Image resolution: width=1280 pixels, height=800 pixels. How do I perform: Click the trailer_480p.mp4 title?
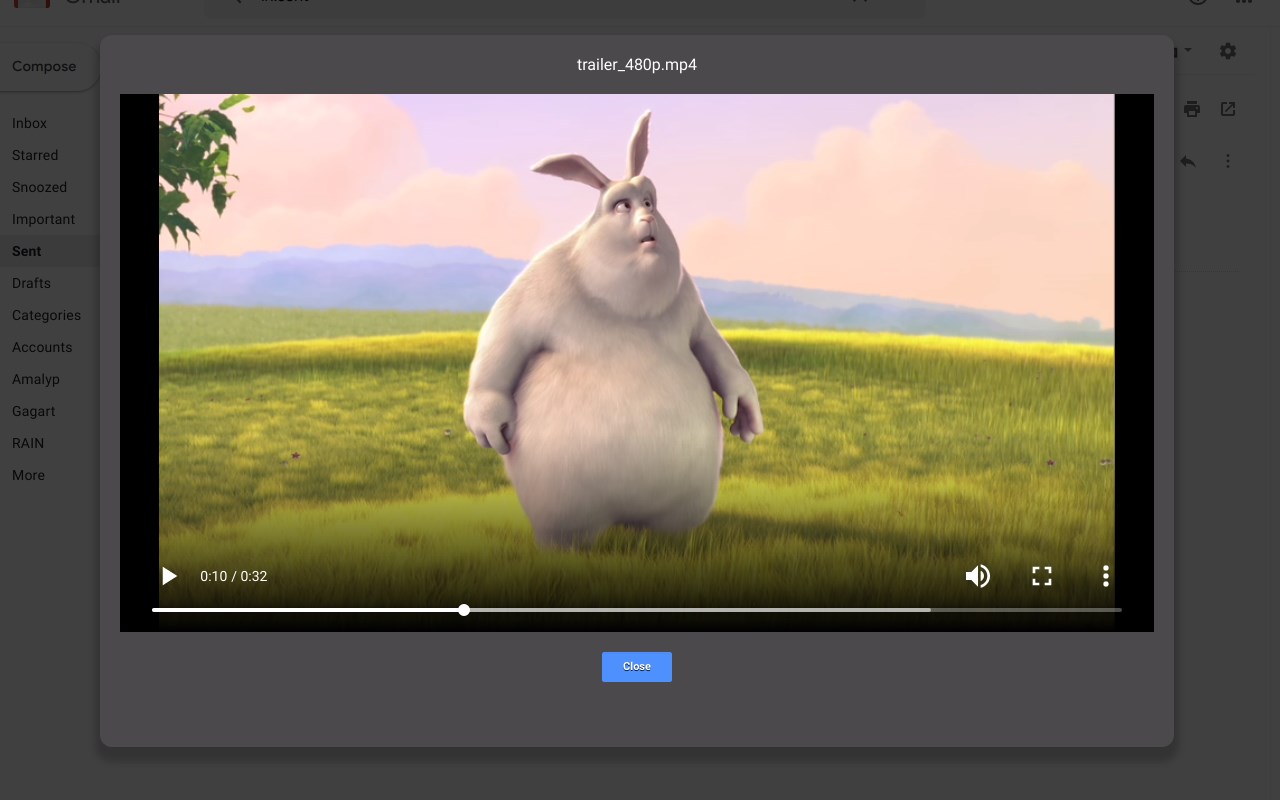(x=637, y=65)
